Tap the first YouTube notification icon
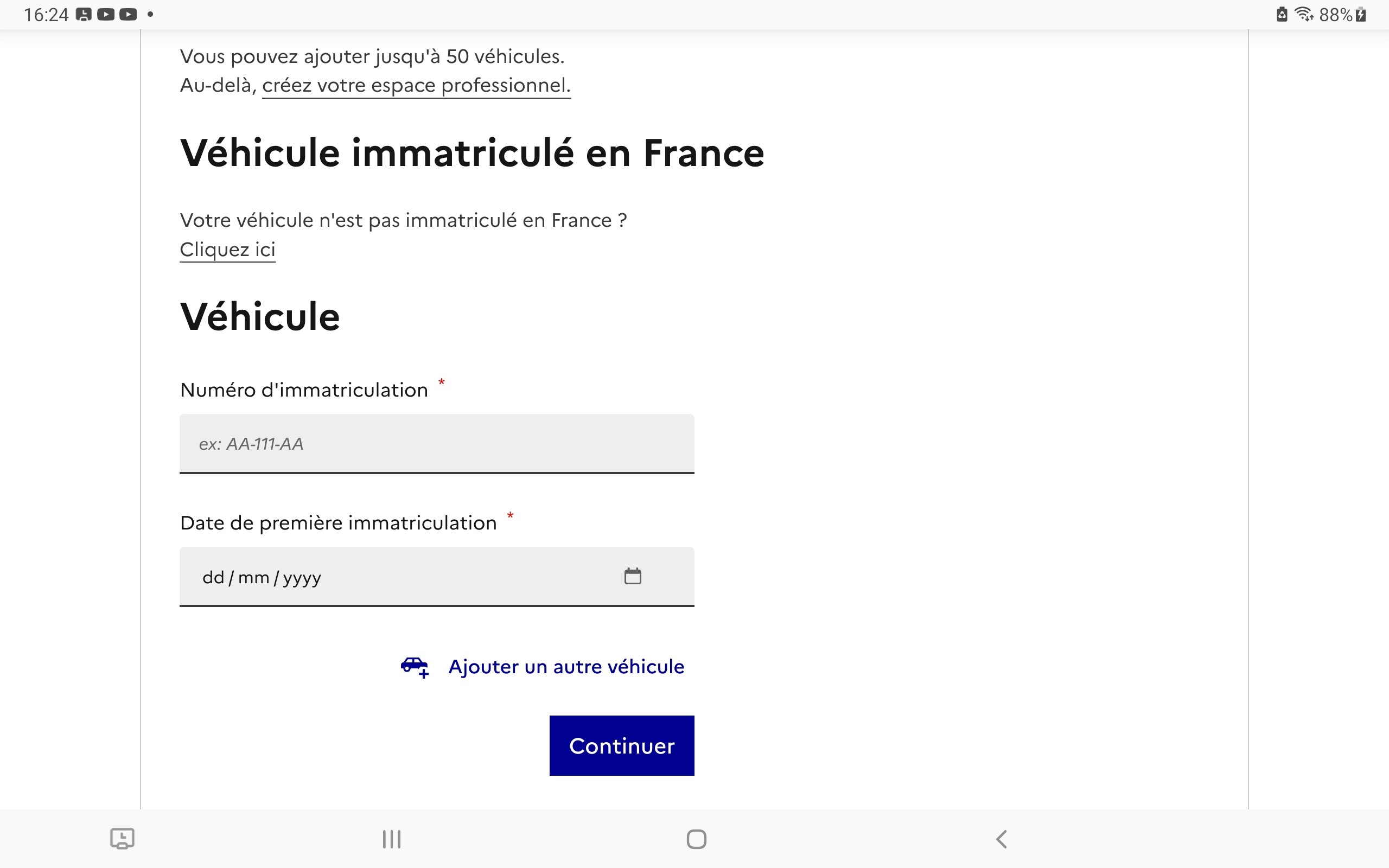 (106, 14)
